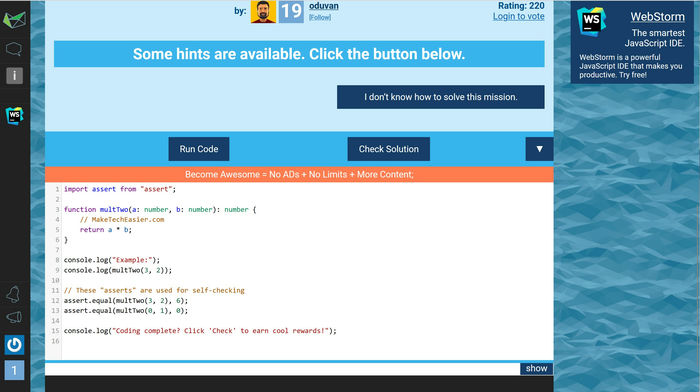Click line number 16 in the gutter
The height and width of the screenshot is (392, 700).
55,341
